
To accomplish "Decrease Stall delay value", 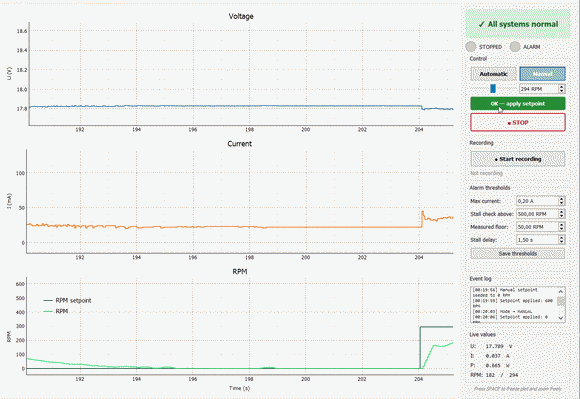I will coord(562,242).
